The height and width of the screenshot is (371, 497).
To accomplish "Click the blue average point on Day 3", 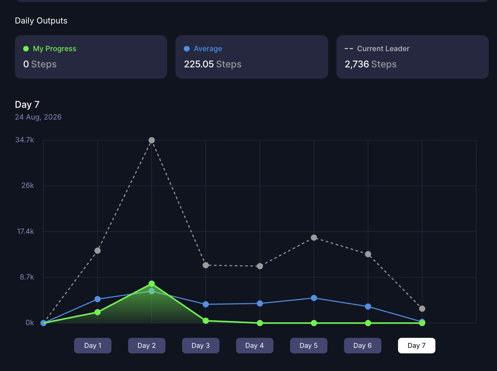I will pyautogui.click(x=206, y=304).
